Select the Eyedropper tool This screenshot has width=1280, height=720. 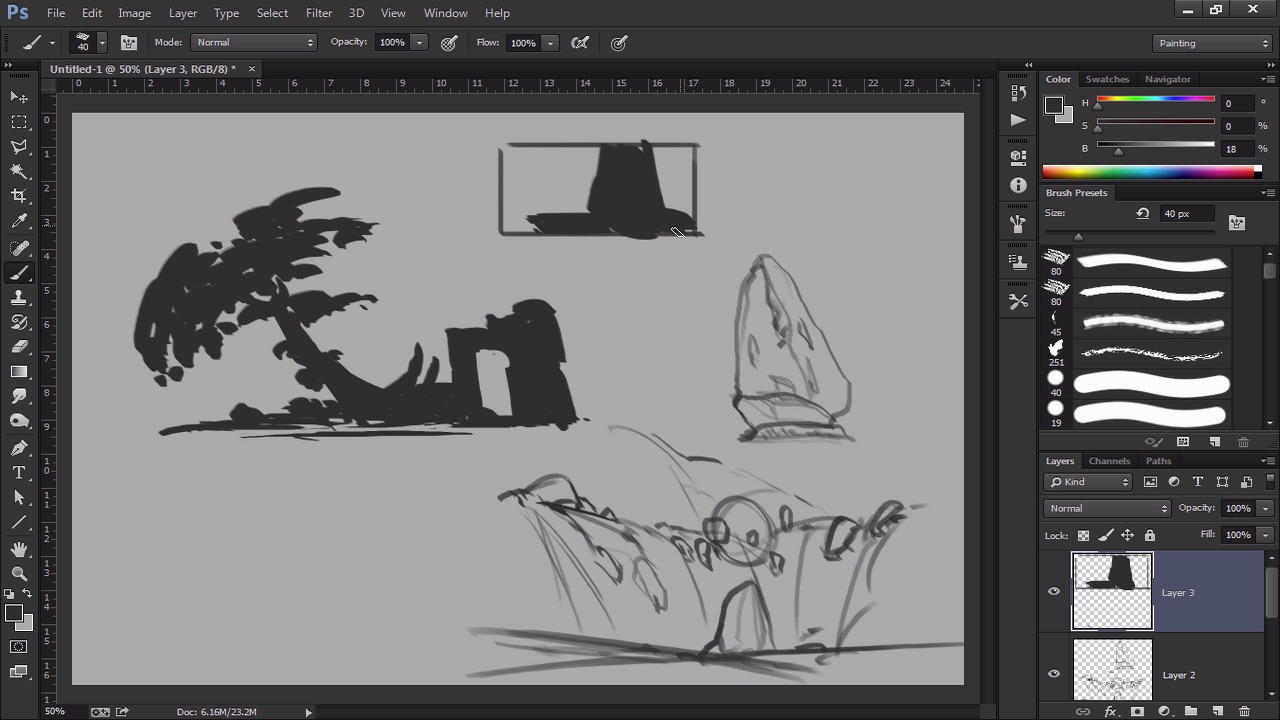click(19, 222)
